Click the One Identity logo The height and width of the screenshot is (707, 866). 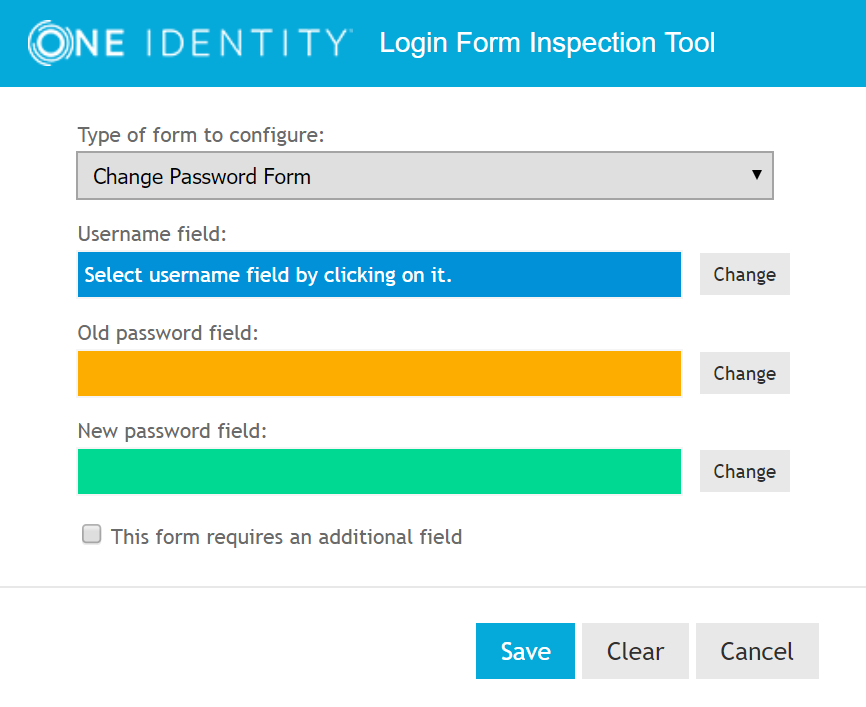click(x=190, y=43)
